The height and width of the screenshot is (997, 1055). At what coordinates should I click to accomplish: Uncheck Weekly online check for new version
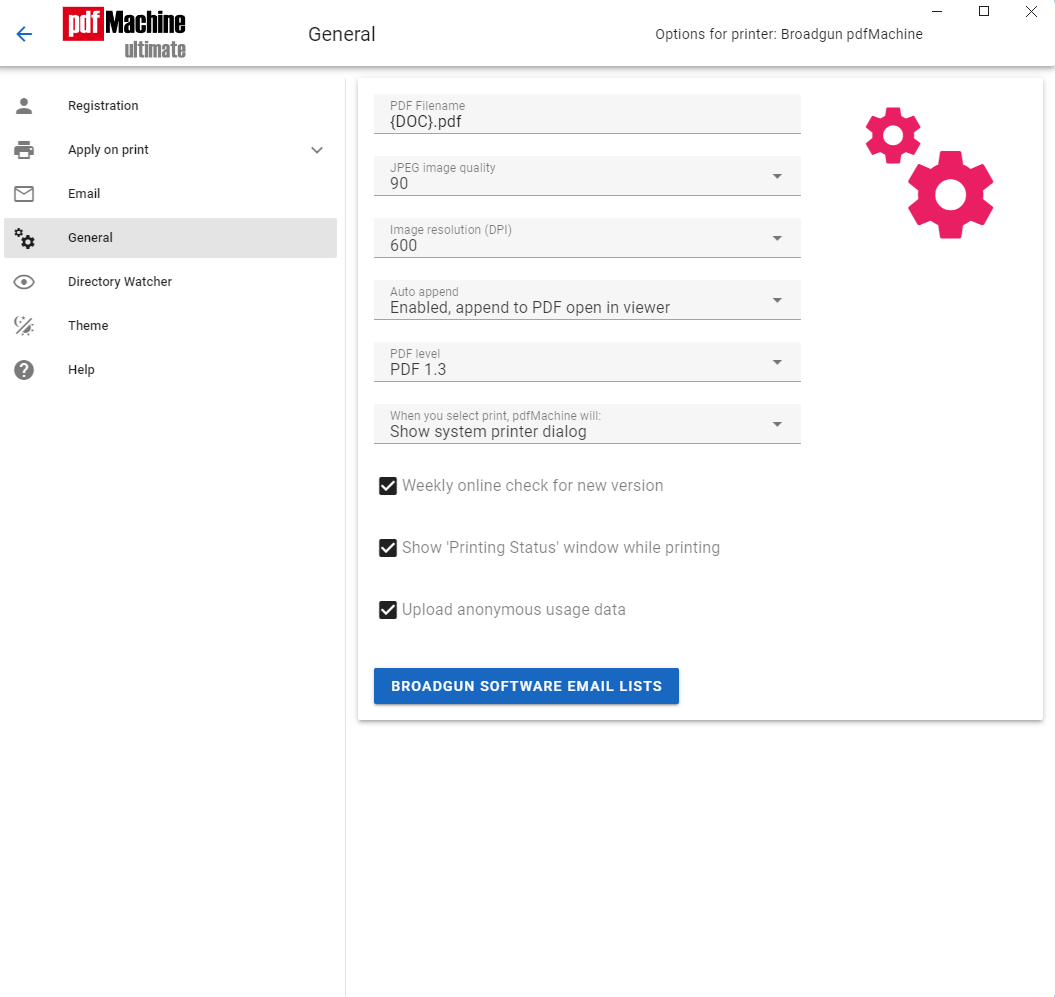pyautogui.click(x=388, y=486)
